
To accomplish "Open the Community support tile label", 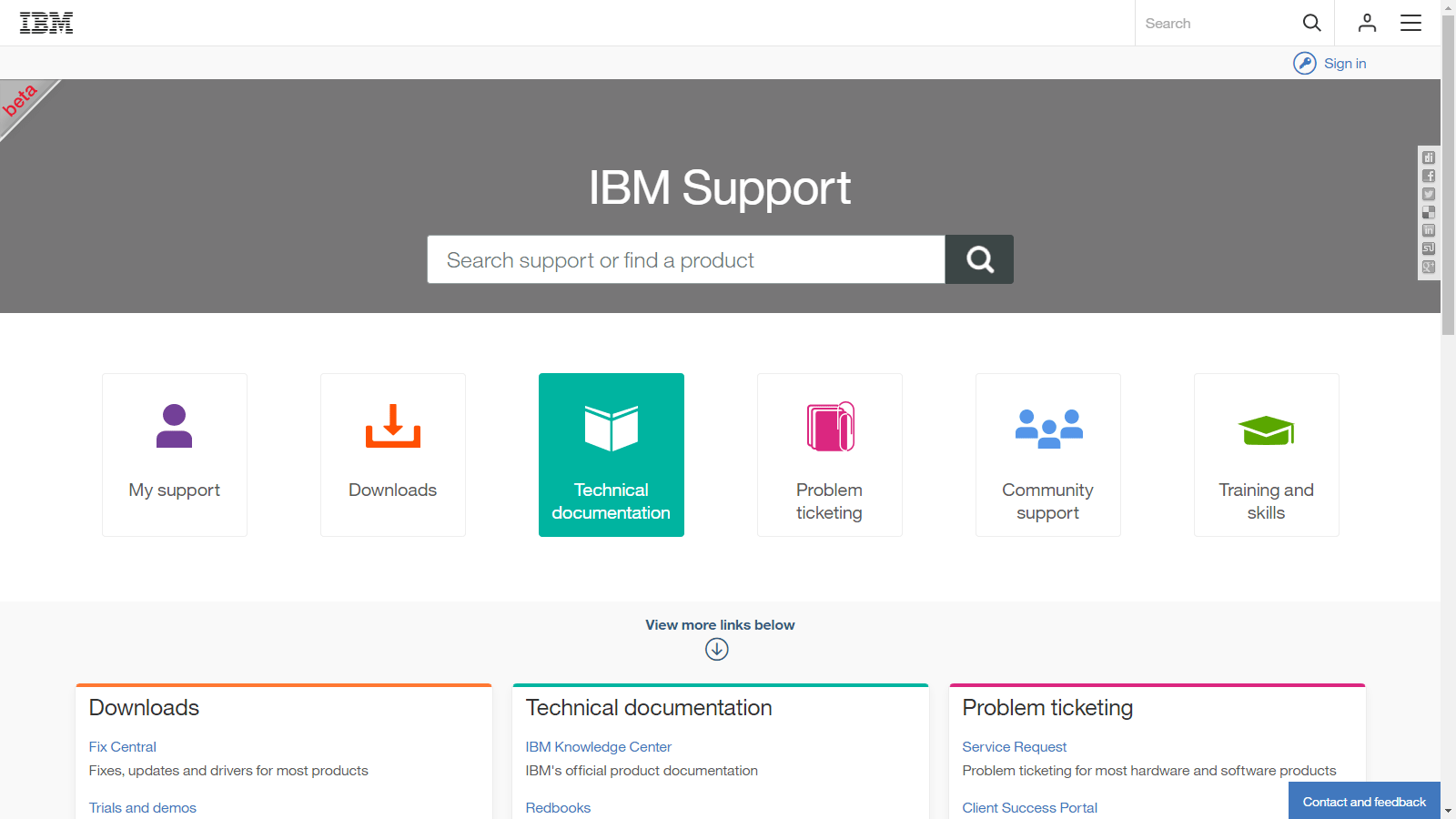I will (x=1048, y=501).
